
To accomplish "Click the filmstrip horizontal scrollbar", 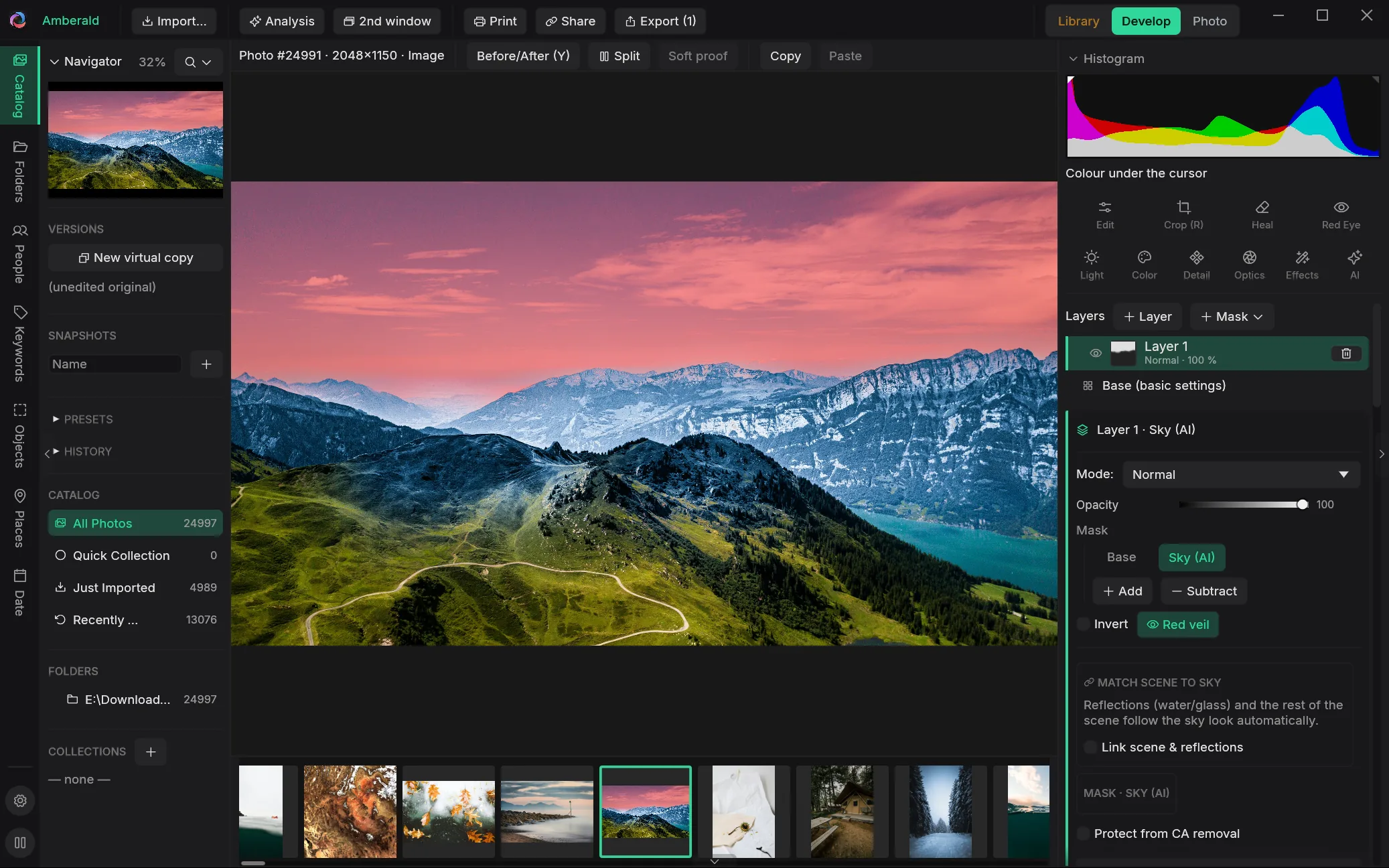I will pos(253,863).
